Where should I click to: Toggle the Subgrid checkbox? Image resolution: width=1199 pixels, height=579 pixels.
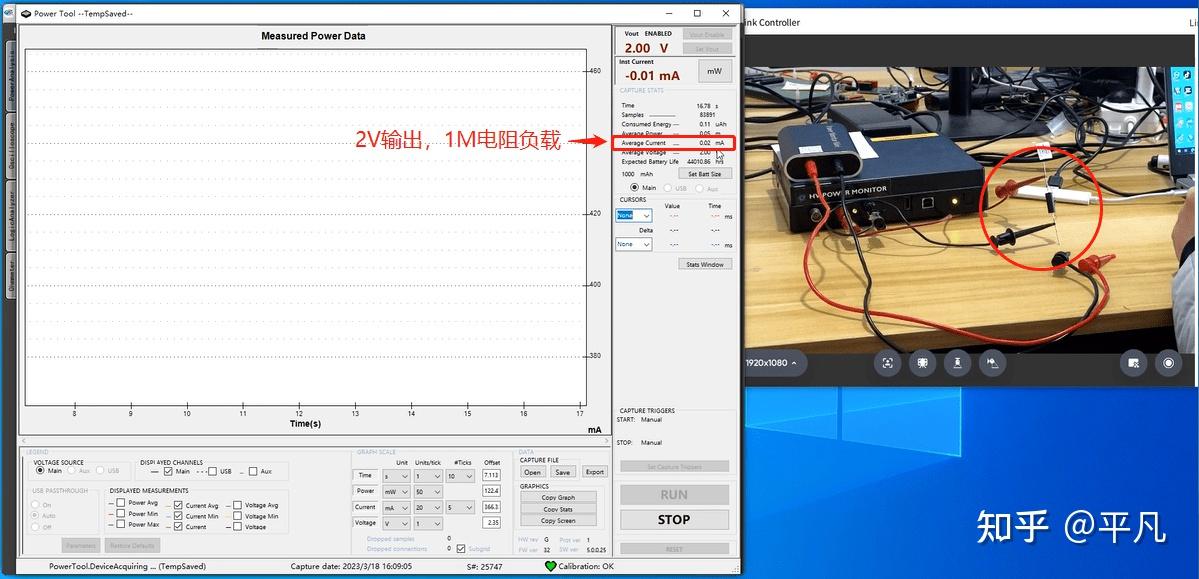460,549
